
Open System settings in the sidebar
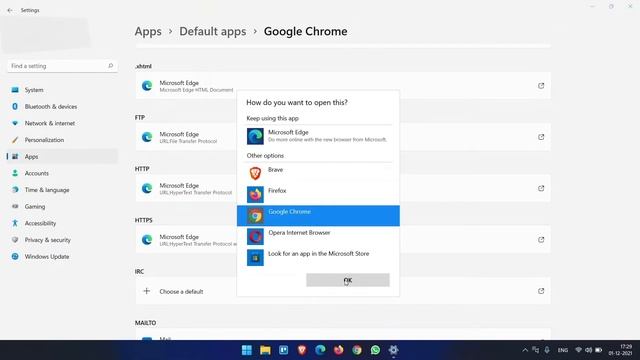[x=62, y=90]
